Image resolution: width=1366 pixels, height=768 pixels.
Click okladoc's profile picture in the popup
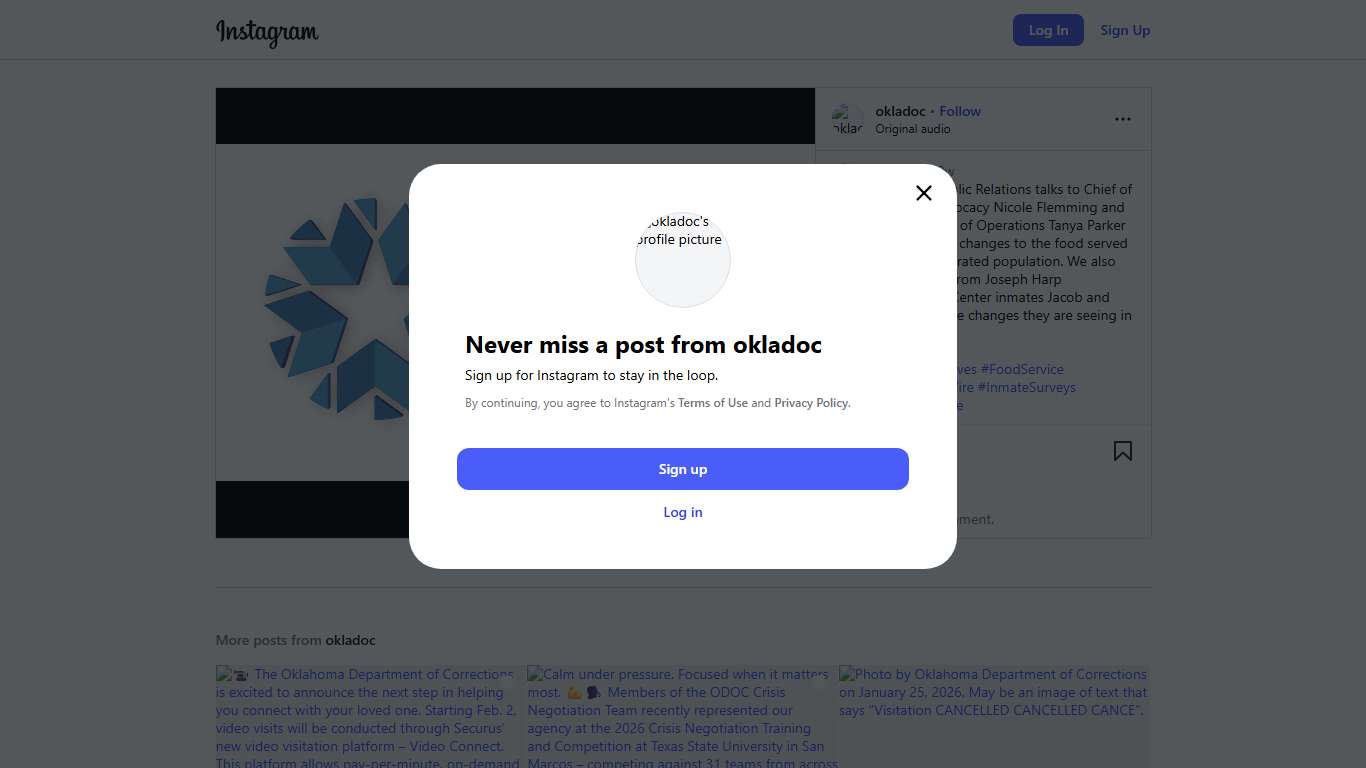(683, 259)
